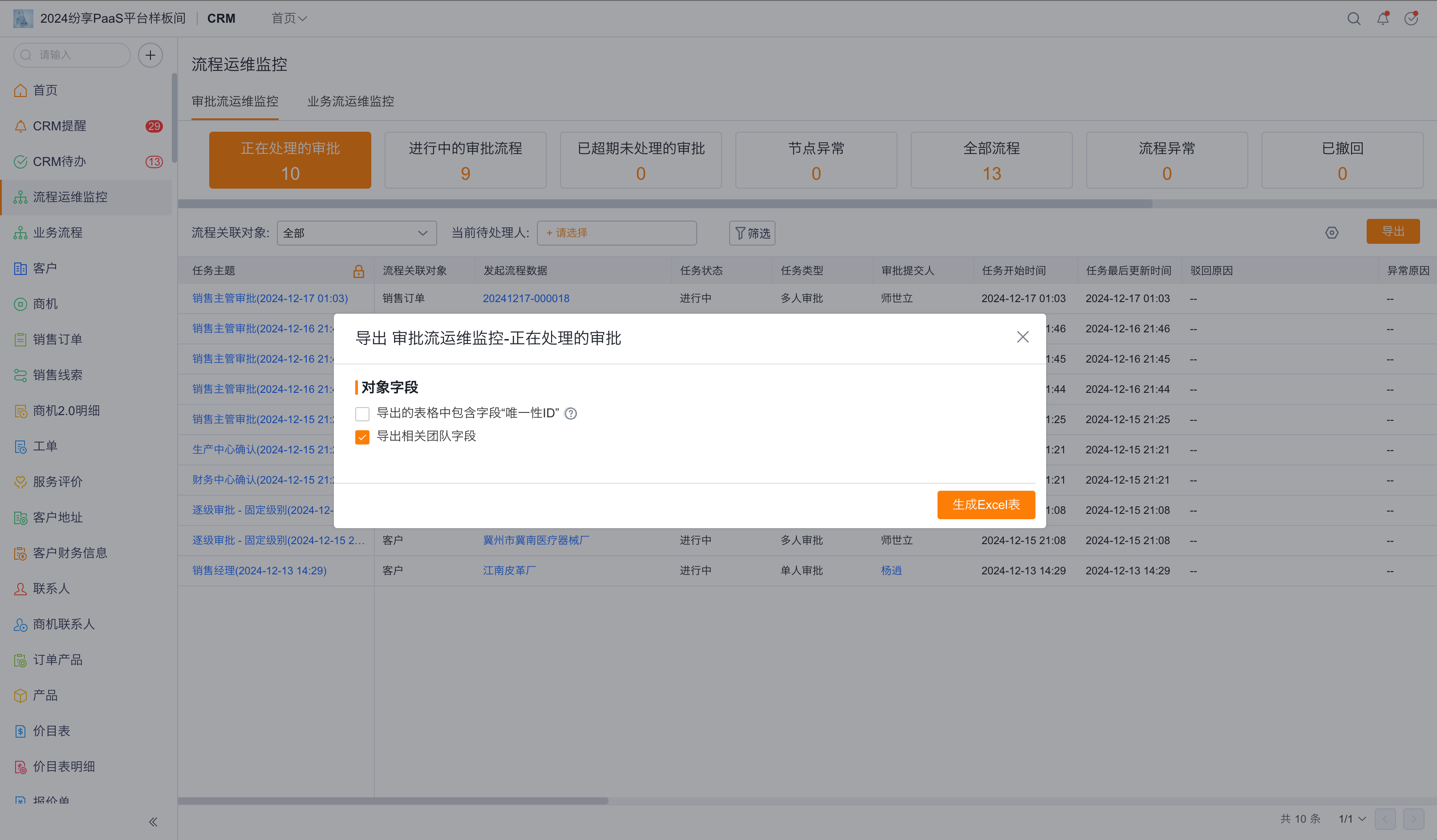Switch to 业务流运维监控 tab
This screenshot has height=840, width=1437.
pyautogui.click(x=351, y=101)
